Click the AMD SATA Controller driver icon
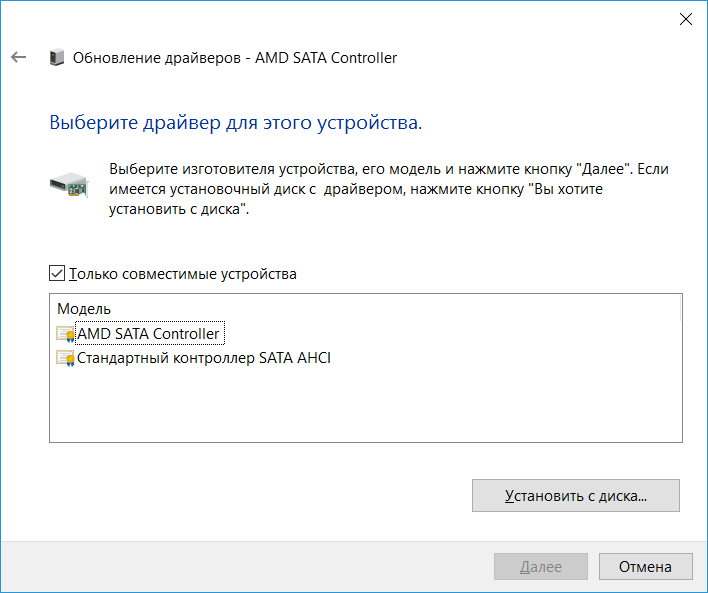 click(66, 334)
